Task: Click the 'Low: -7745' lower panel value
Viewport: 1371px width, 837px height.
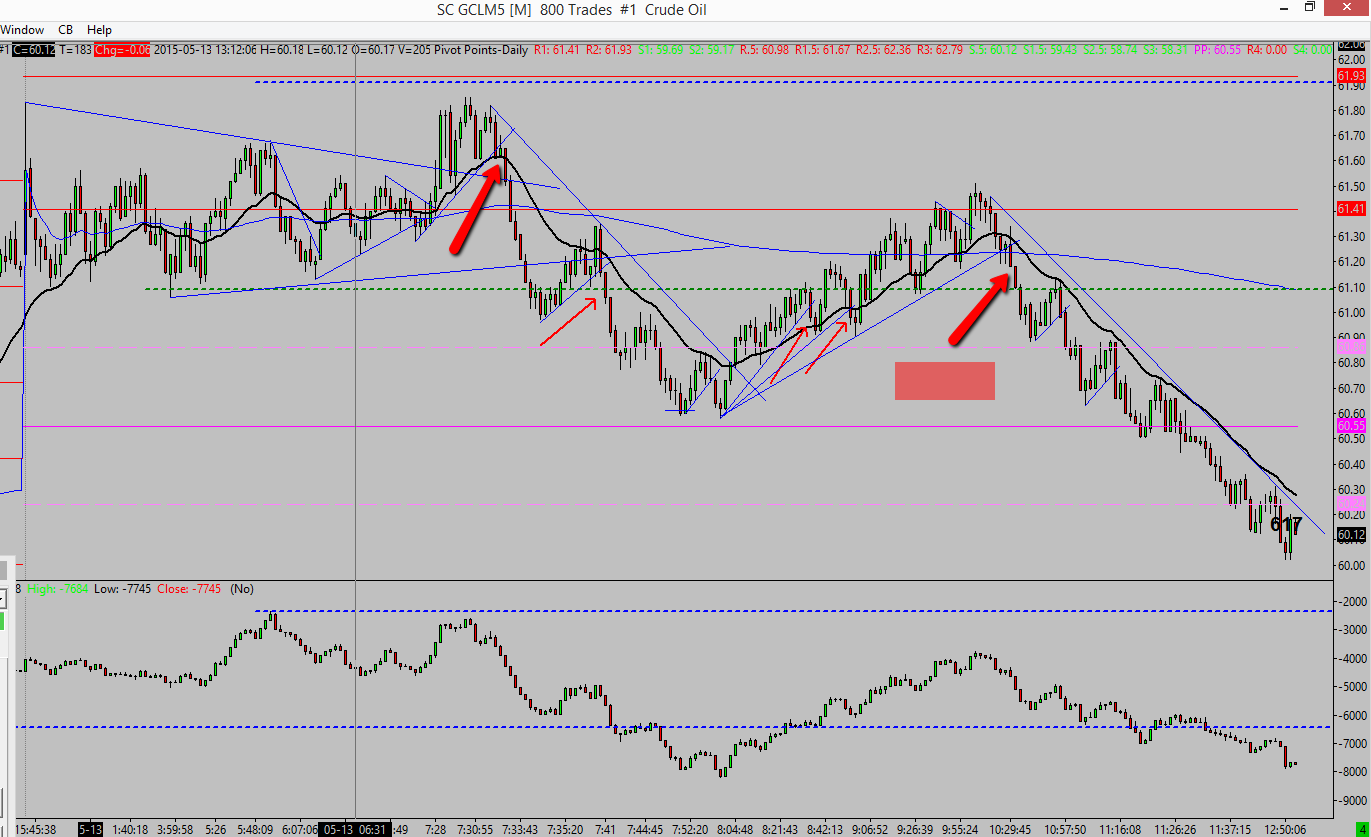Action: pyautogui.click(x=123, y=589)
